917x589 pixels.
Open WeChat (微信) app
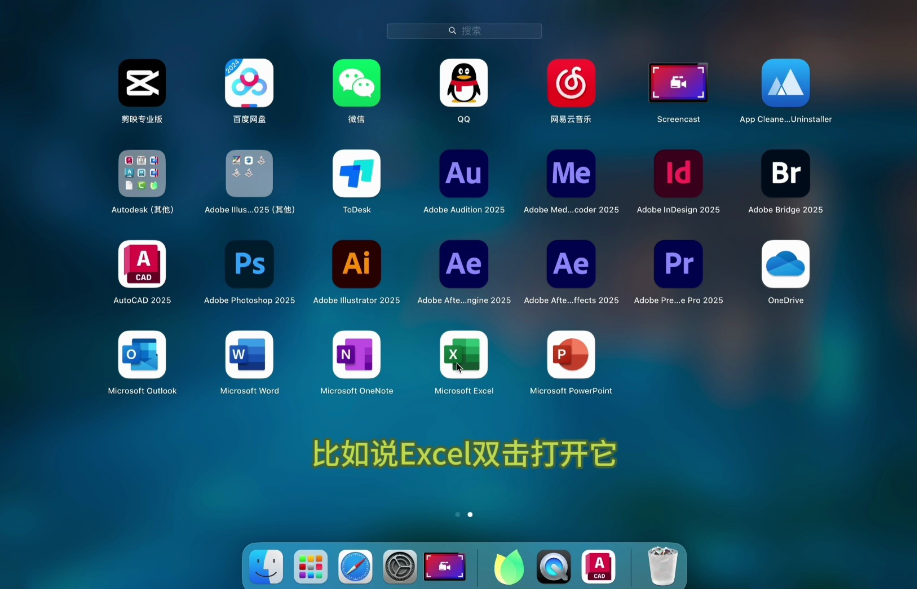[357, 83]
